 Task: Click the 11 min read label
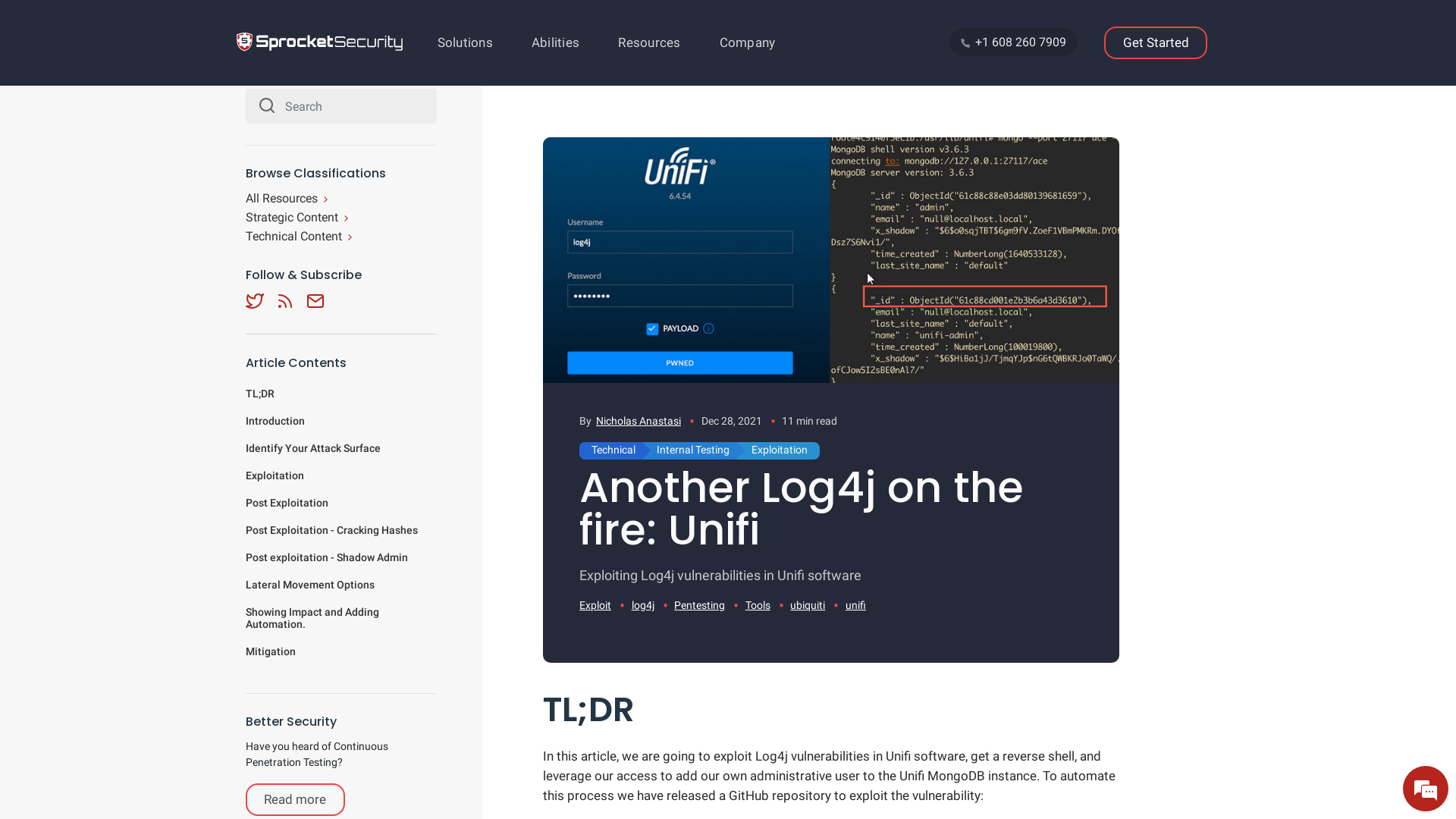[810, 421]
